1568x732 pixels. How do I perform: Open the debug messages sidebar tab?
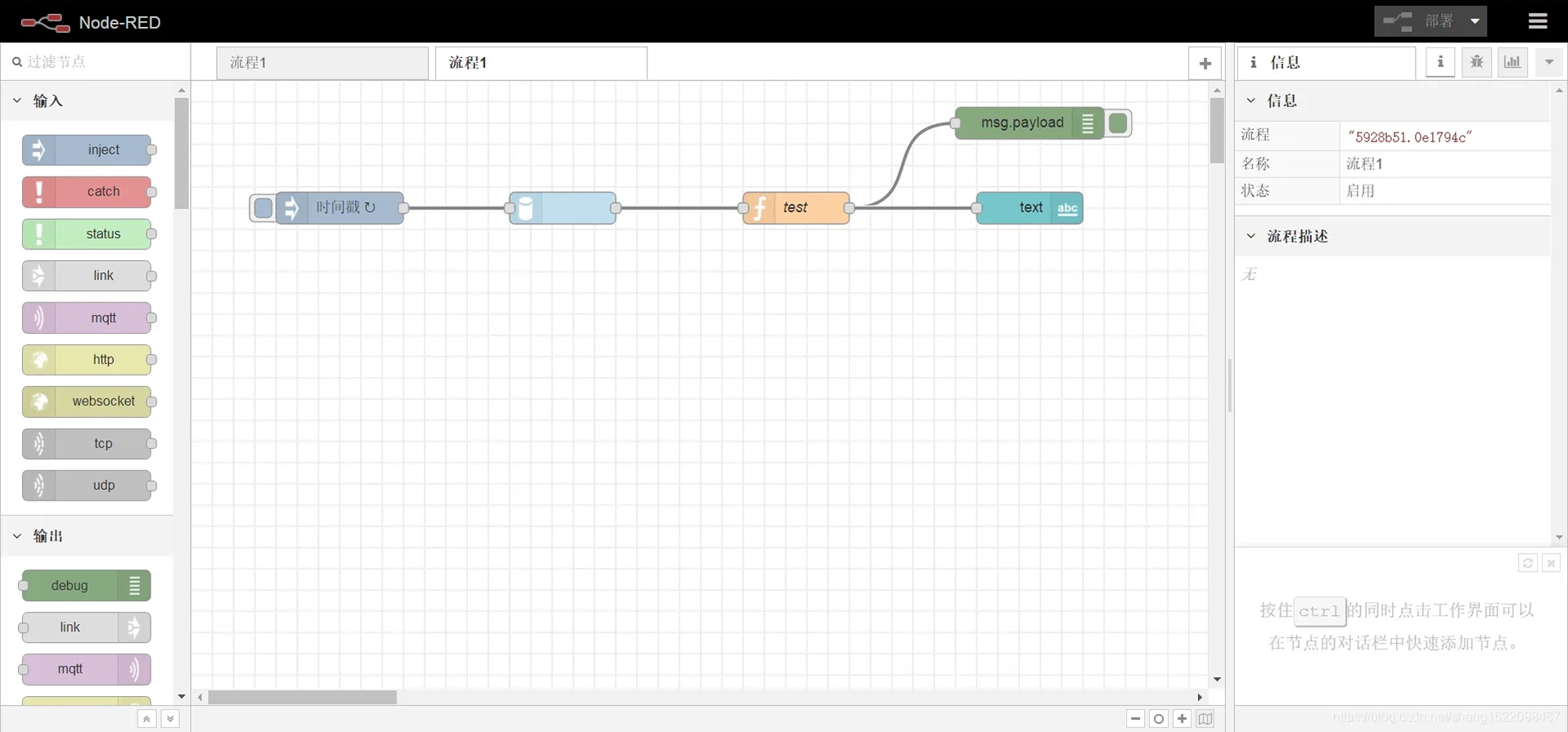tap(1476, 62)
